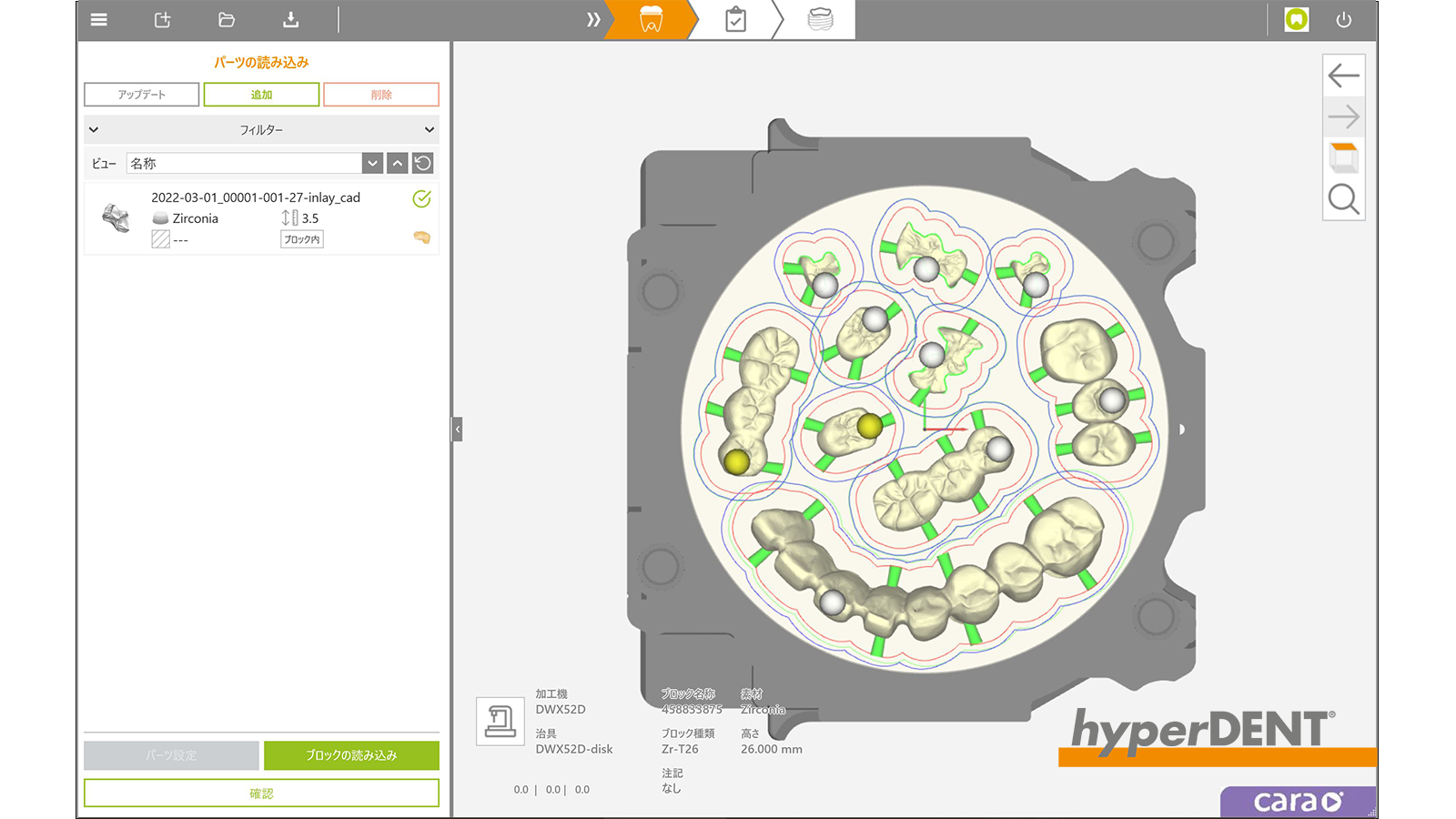Click the greyed パーツ設定 button
The width and height of the screenshot is (1456, 819).
171,755
